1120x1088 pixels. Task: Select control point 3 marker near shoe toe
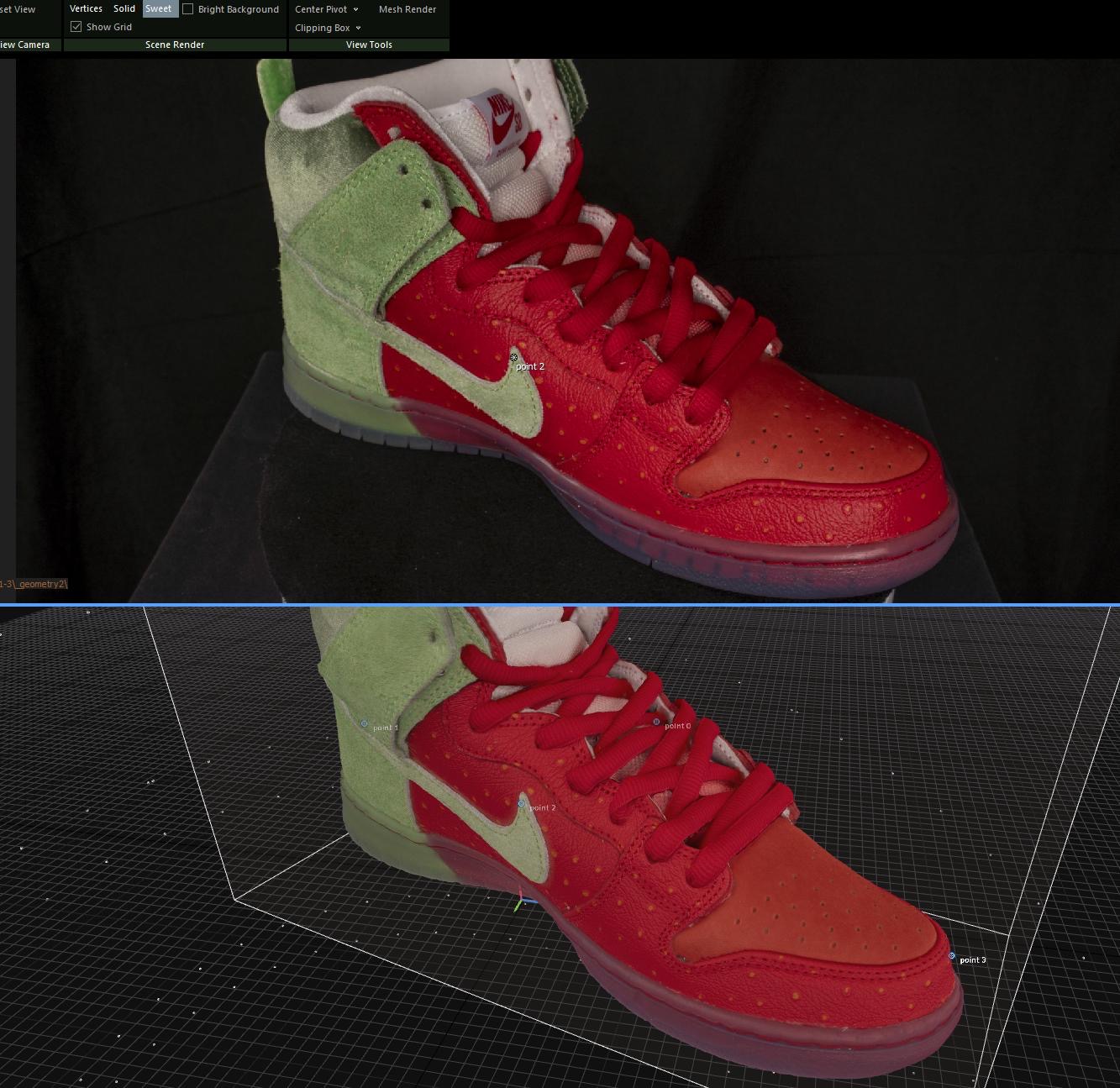point(952,956)
